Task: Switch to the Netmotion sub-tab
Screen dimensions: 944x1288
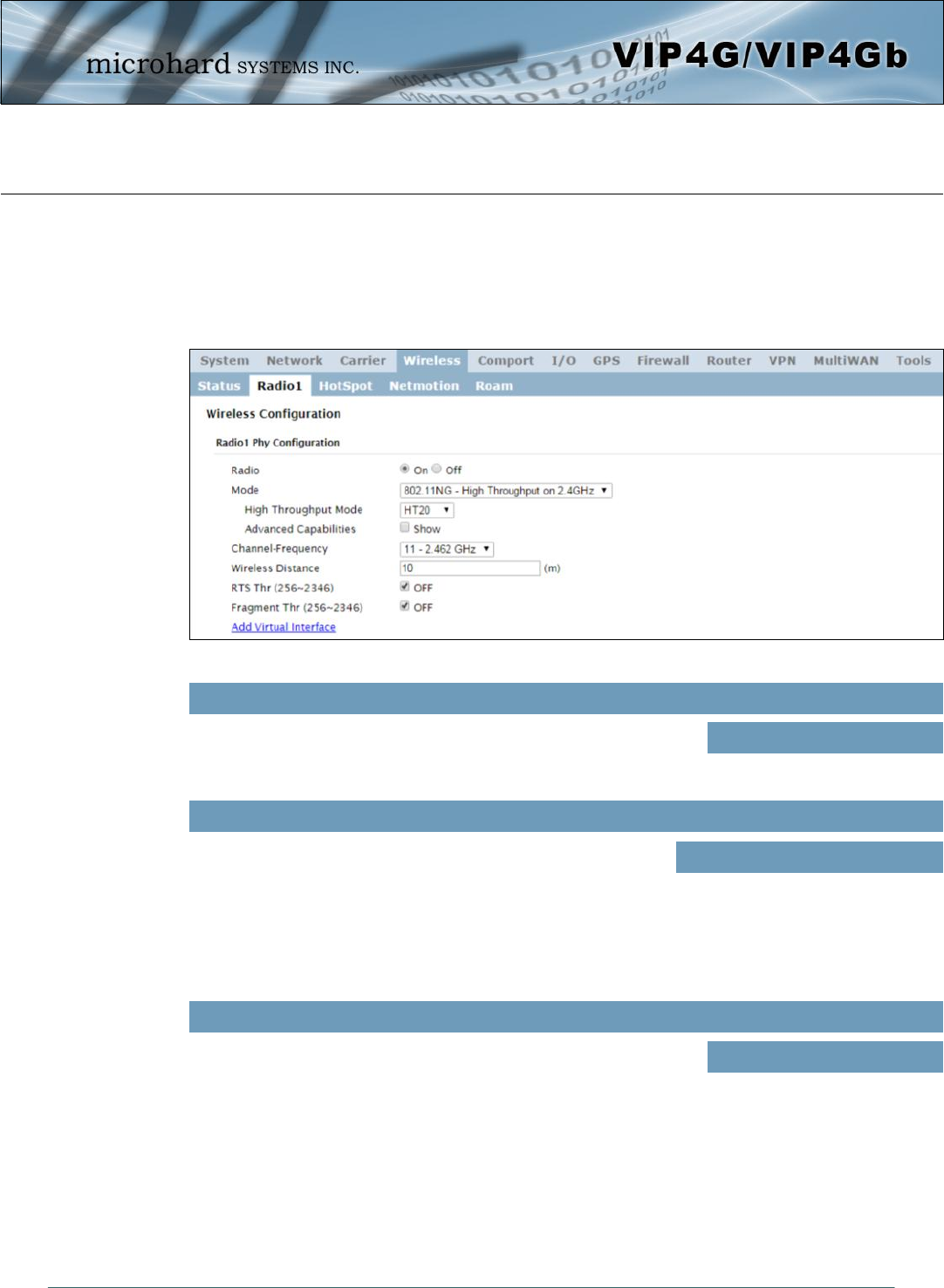Action: pos(424,386)
